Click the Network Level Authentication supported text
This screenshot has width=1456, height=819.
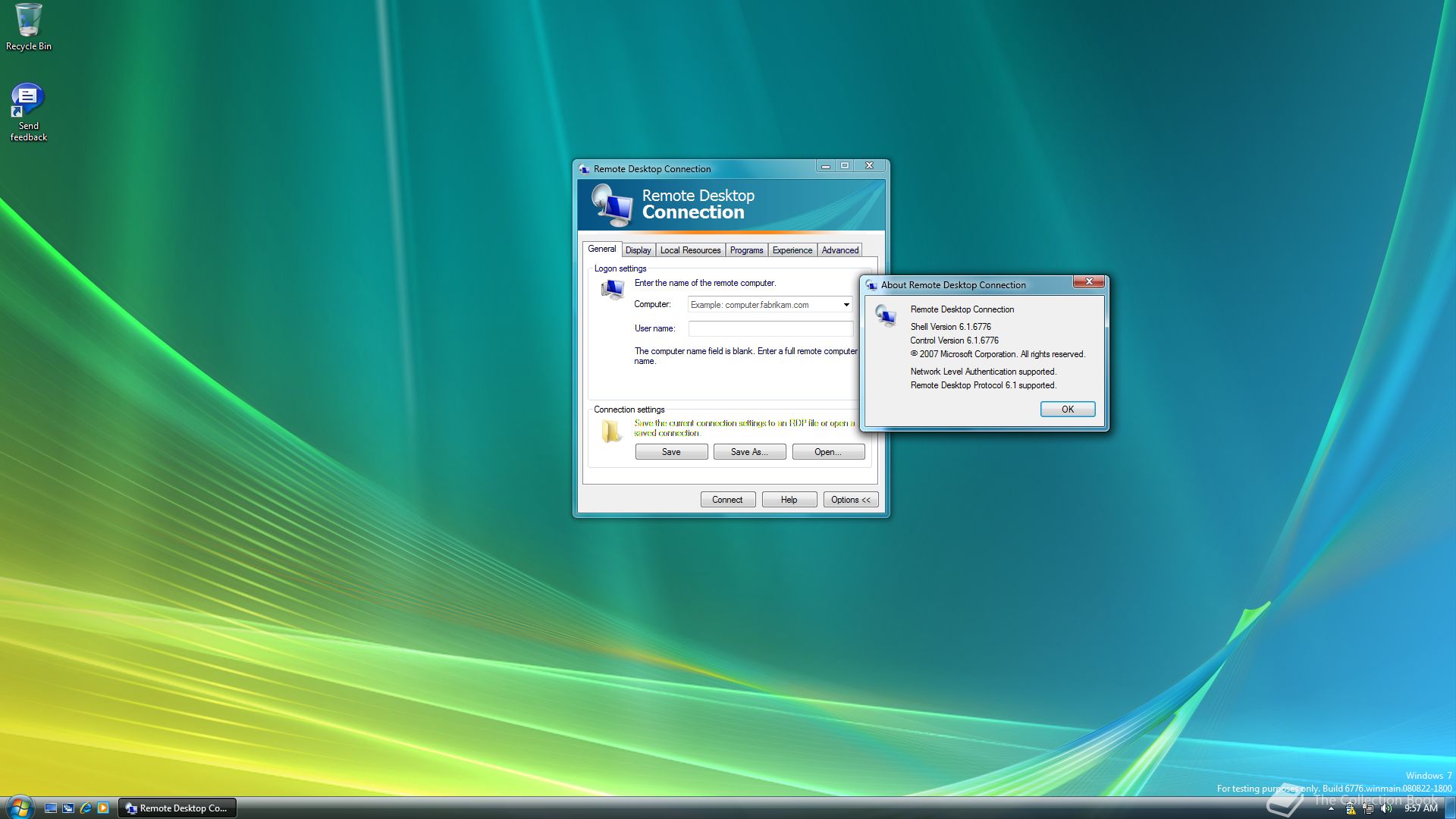(983, 372)
